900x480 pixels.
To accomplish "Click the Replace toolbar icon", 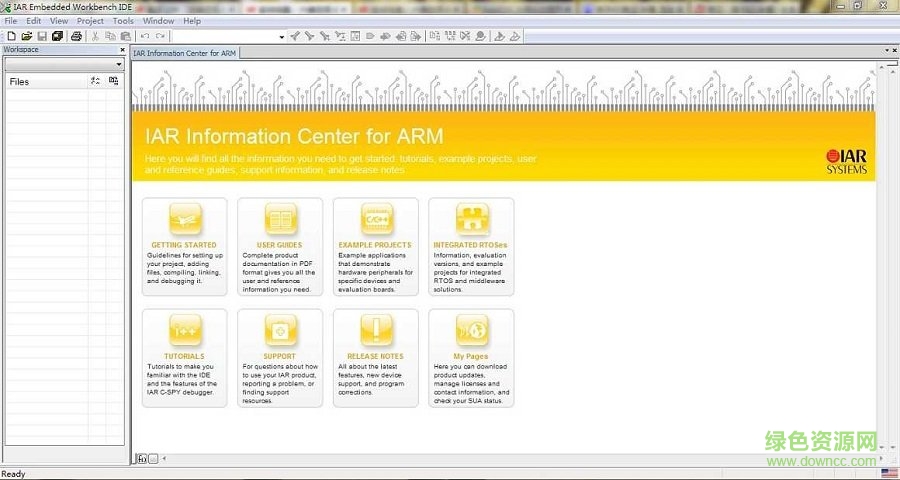I will (340, 36).
